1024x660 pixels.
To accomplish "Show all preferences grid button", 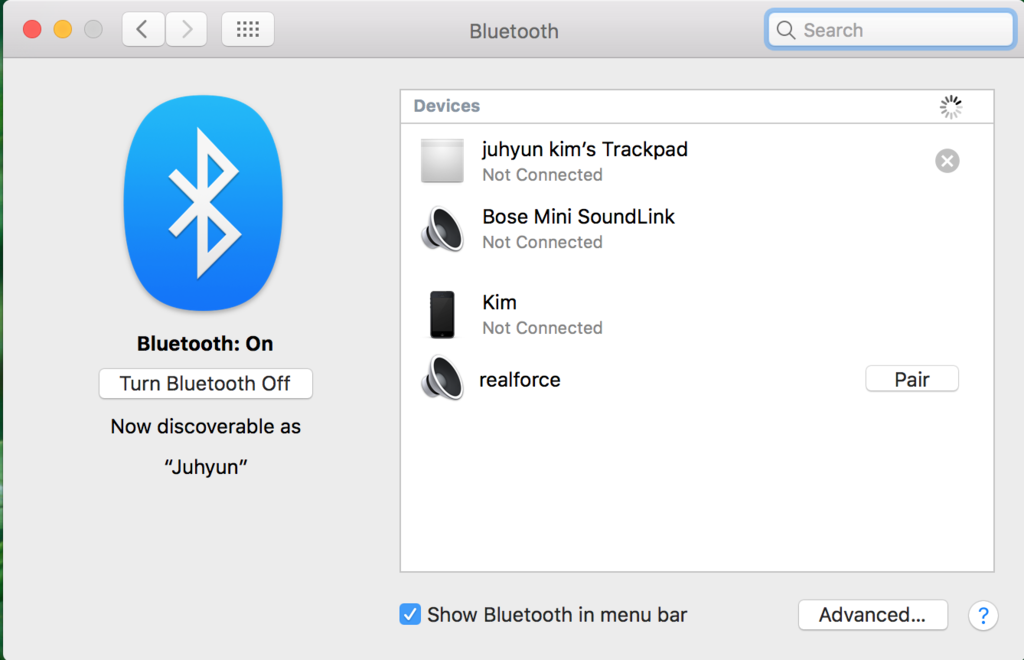I will 248,29.
